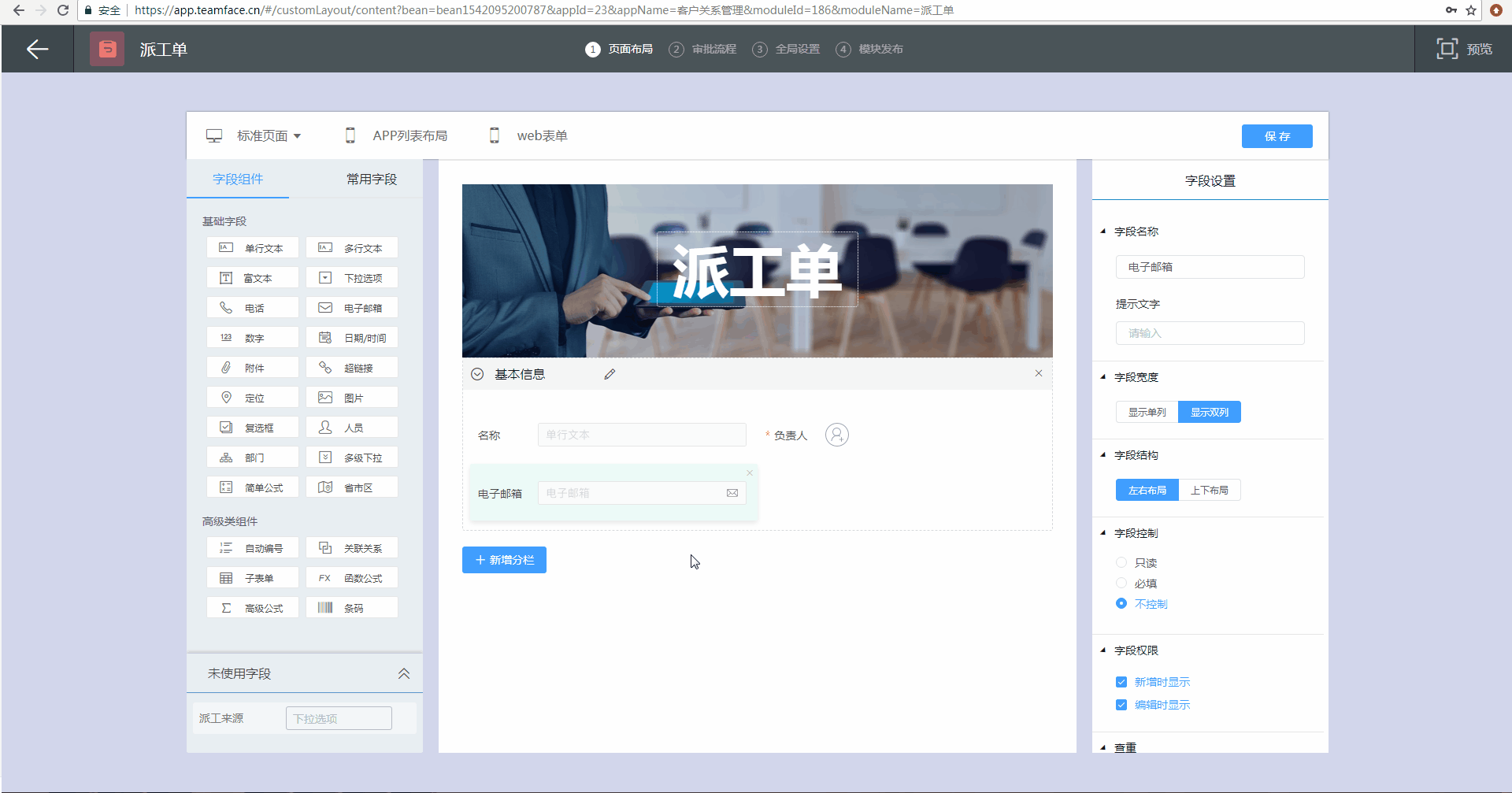Add a 多级下拉 multi-level dropdown field
The image size is (1512, 793).
(352, 457)
